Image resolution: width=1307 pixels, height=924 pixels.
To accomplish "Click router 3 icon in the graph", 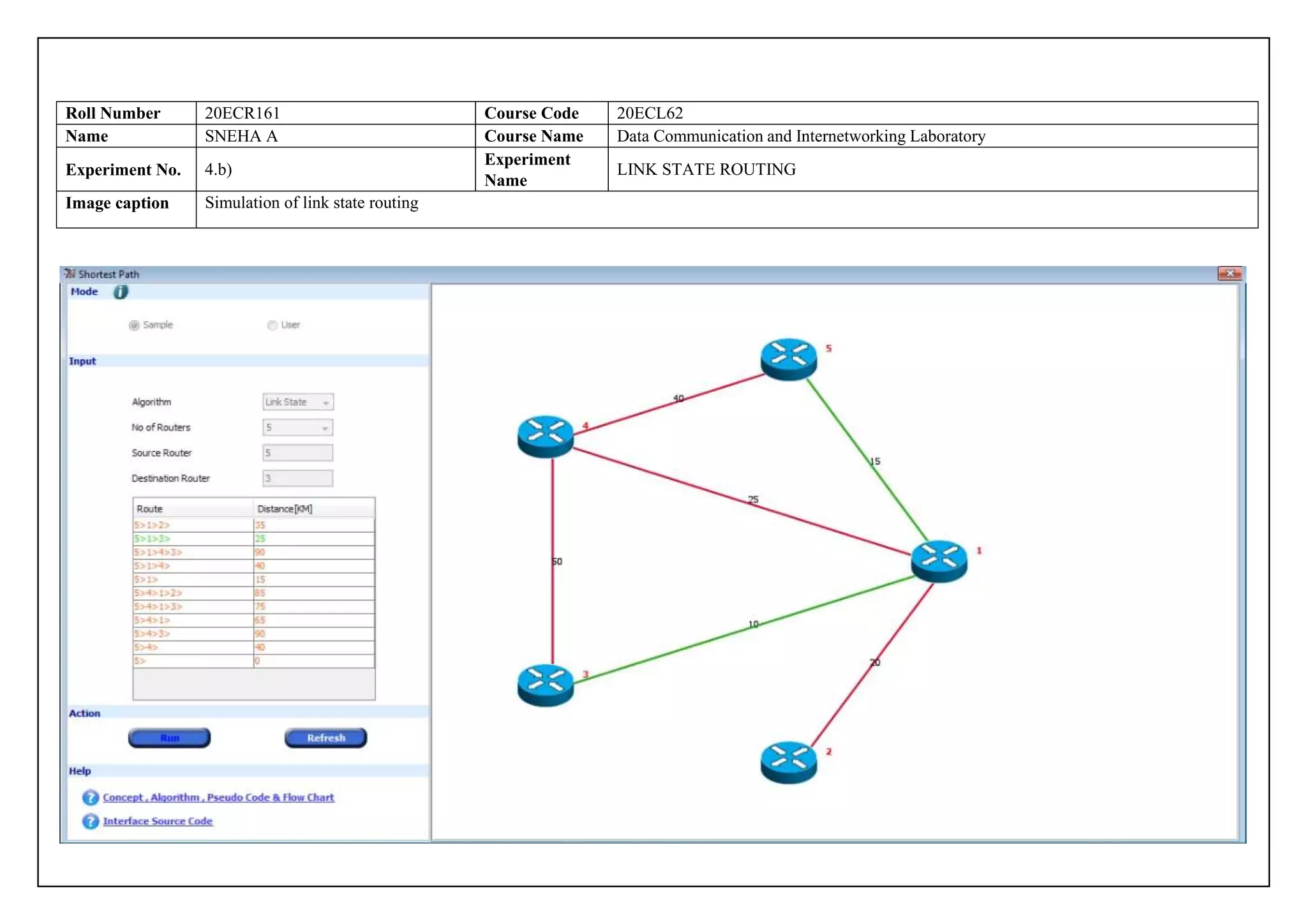I will (x=546, y=685).
